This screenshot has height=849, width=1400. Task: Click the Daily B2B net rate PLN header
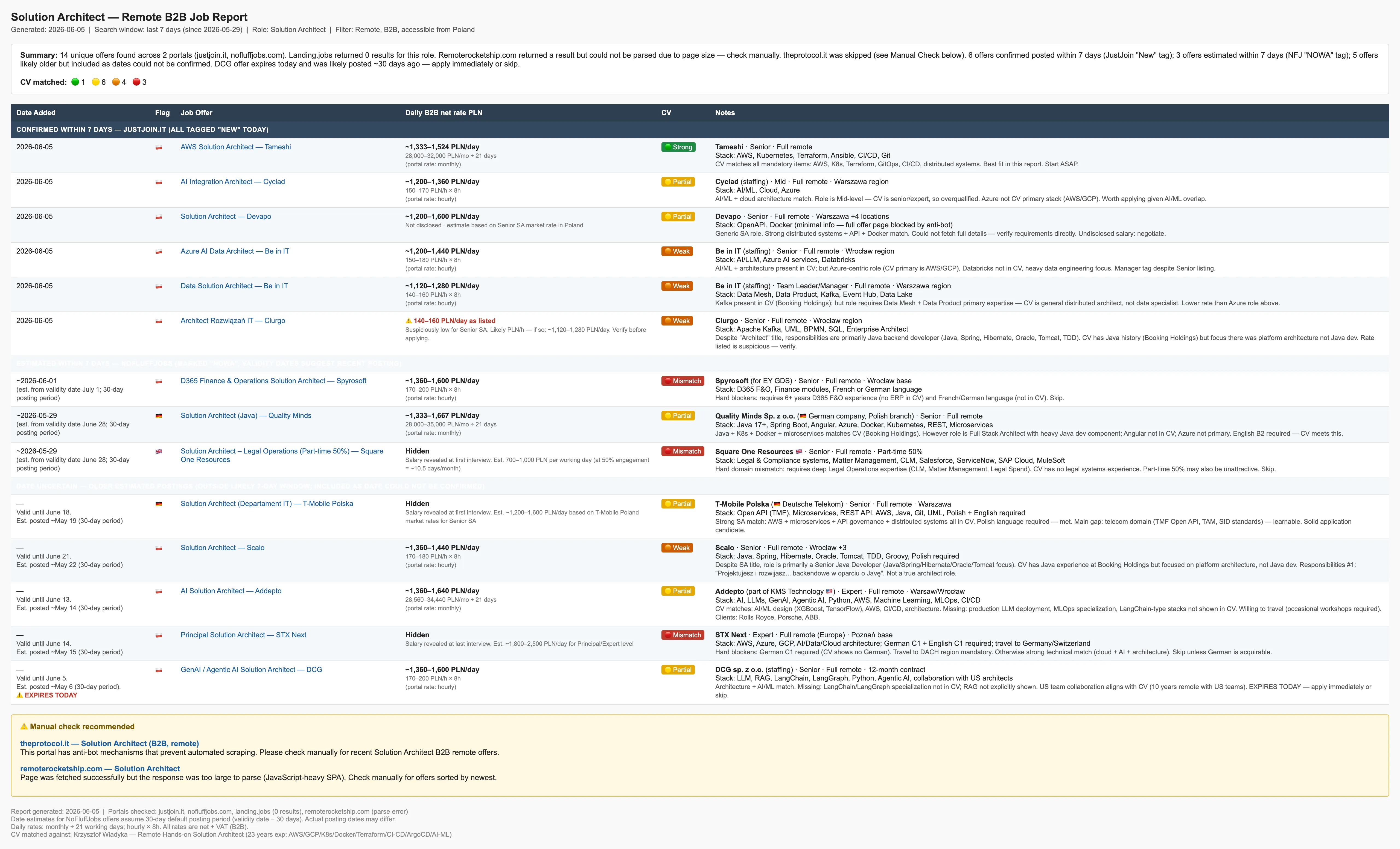(x=443, y=112)
